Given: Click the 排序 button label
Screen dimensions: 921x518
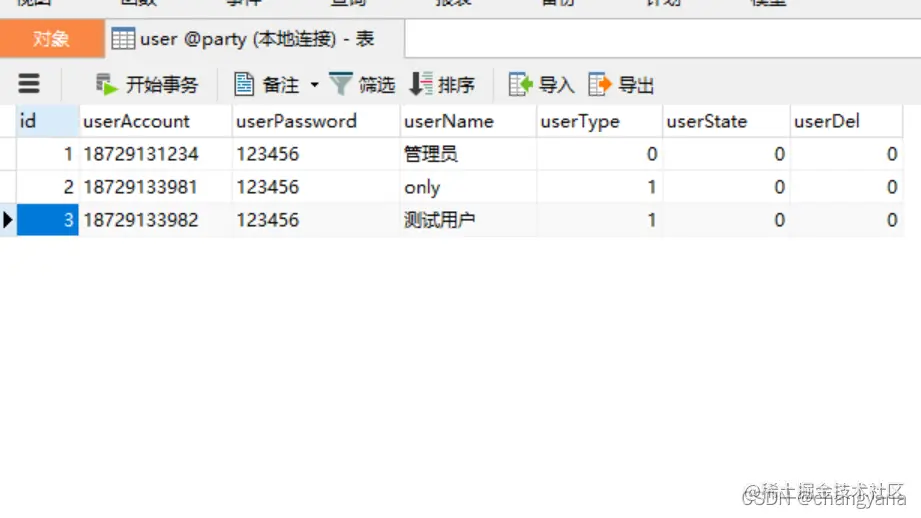Looking at the screenshot, I should tap(456, 85).
